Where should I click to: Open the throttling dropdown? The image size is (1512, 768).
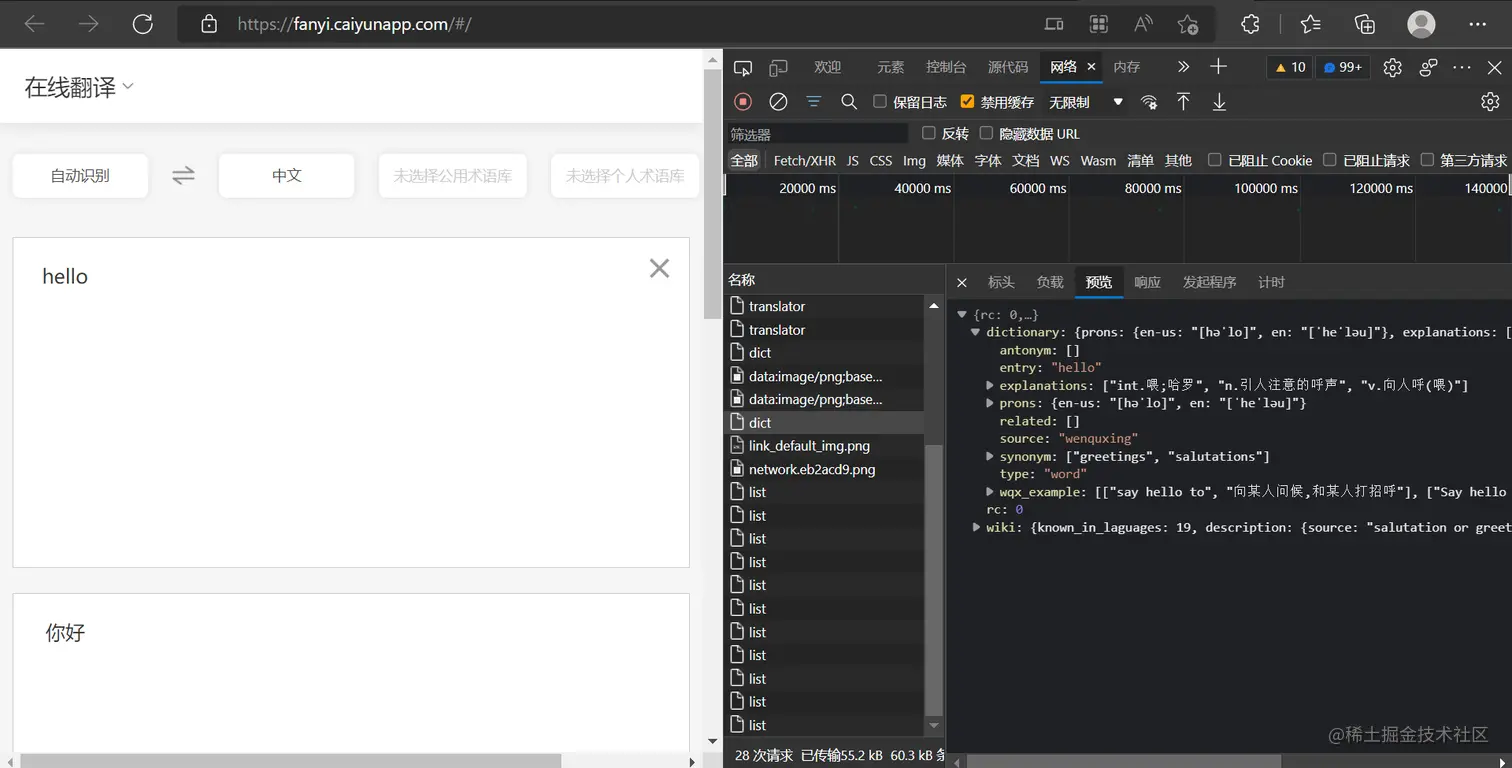[x=1085, y=102]
